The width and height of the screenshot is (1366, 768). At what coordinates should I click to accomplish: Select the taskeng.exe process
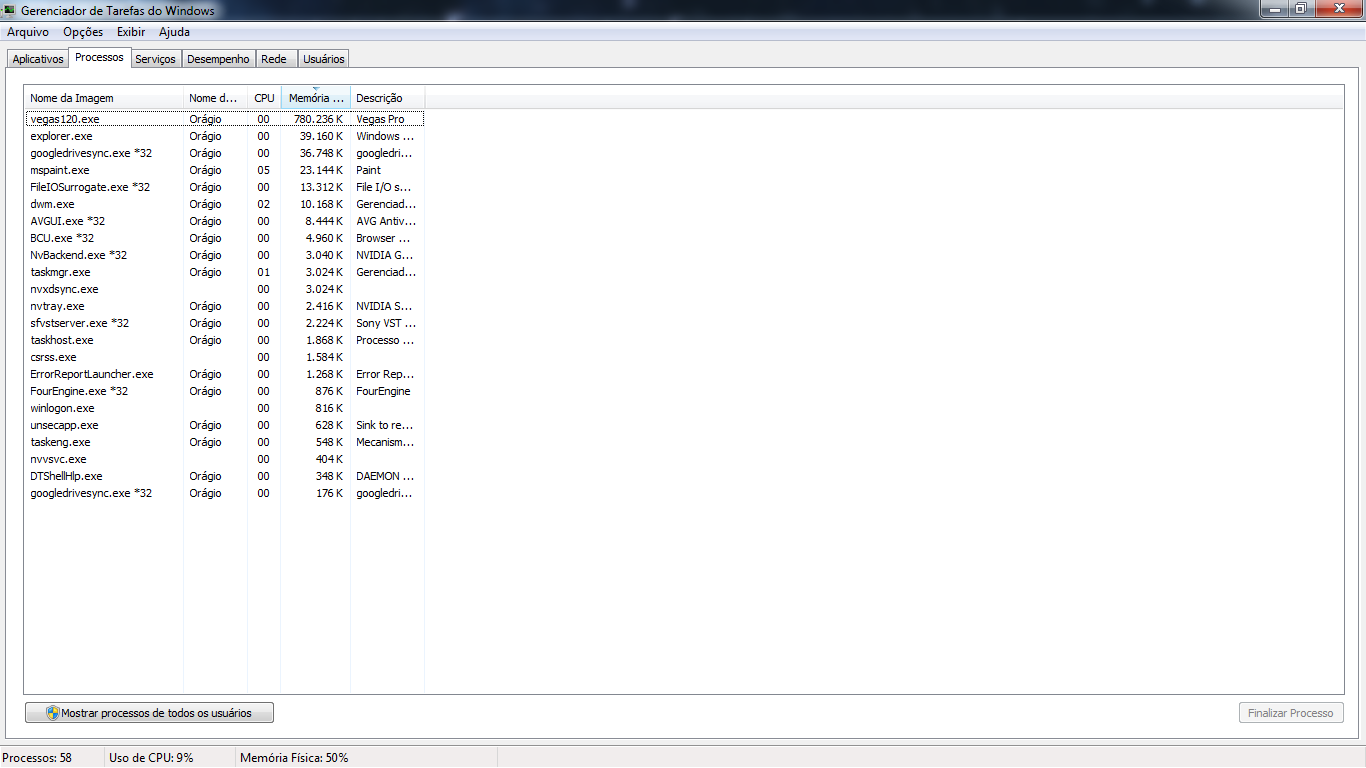224,442
